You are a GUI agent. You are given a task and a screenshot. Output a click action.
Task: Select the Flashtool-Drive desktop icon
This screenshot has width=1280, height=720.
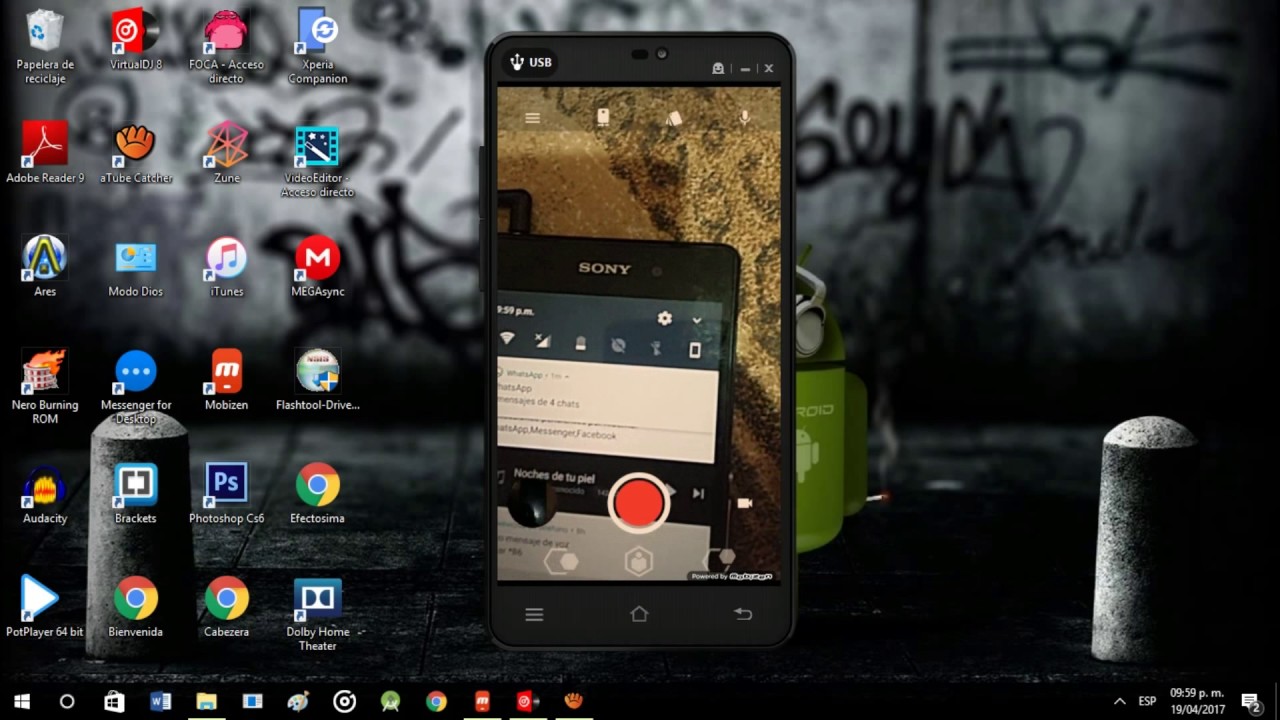click(318, 380)
